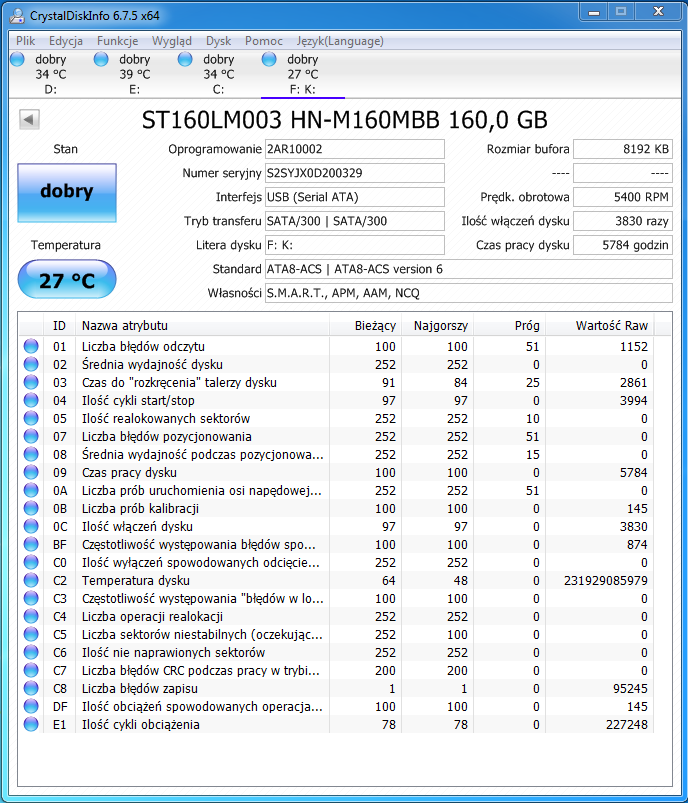
Task: Click status icon of attribute 0A row
Action: point(31,490)
